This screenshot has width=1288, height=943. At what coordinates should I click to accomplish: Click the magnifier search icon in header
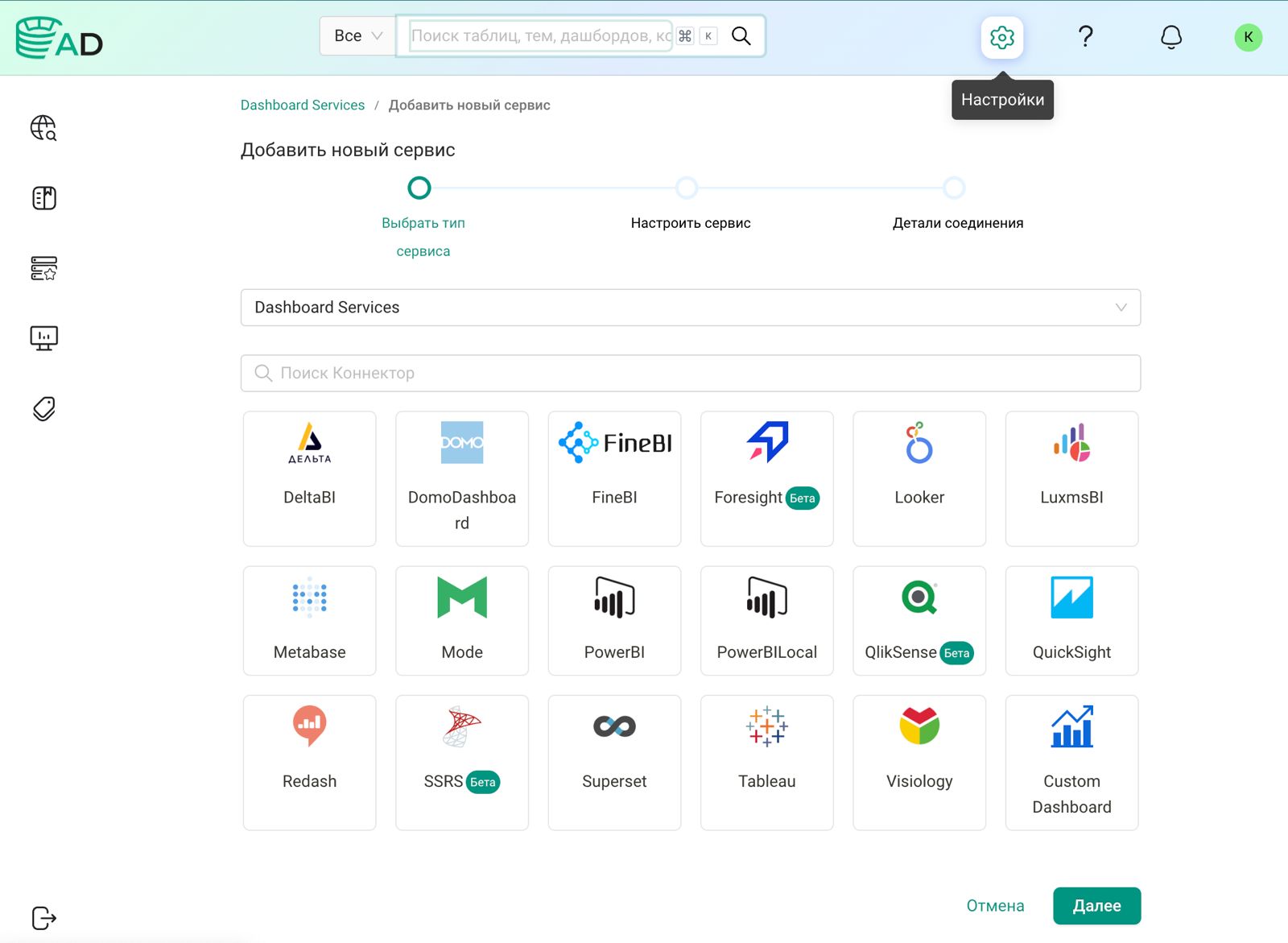[741, 35]
